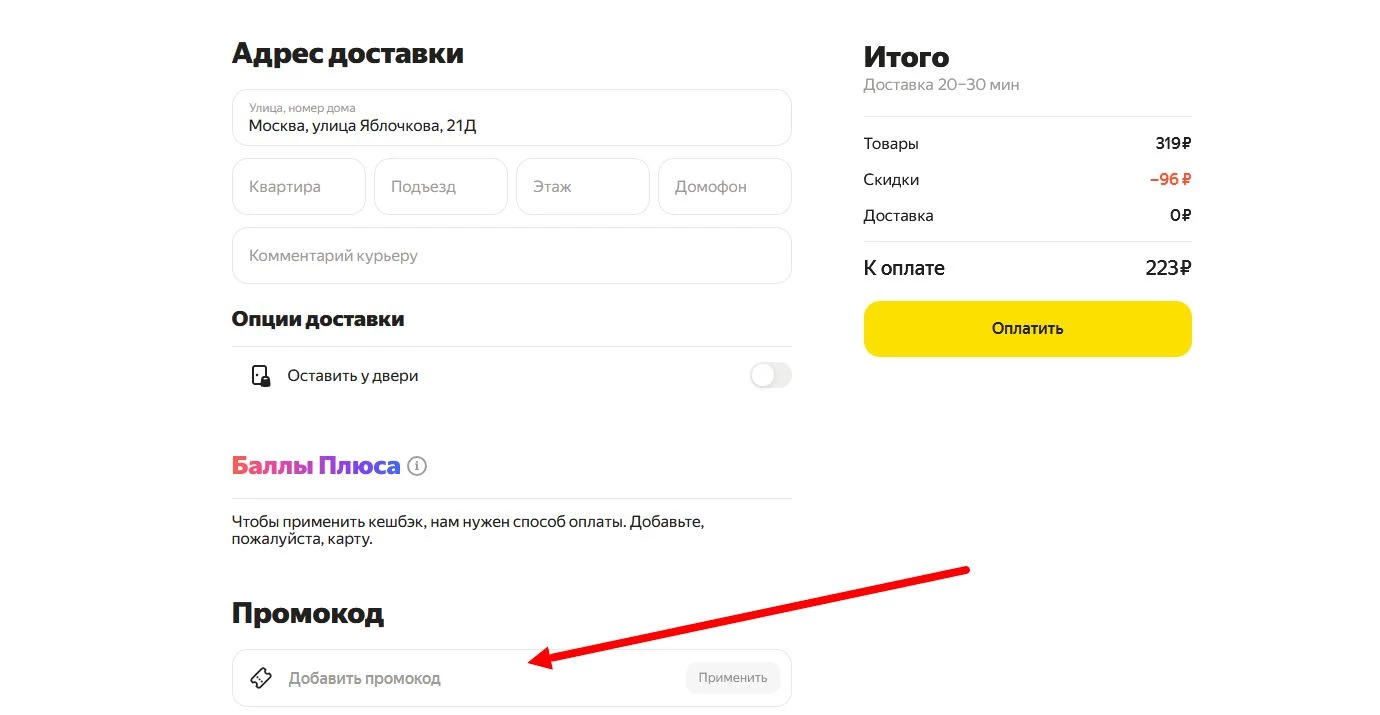Click the Добавить промокод input field
This screenshot has height=715, width=1380.
(450, 677)
